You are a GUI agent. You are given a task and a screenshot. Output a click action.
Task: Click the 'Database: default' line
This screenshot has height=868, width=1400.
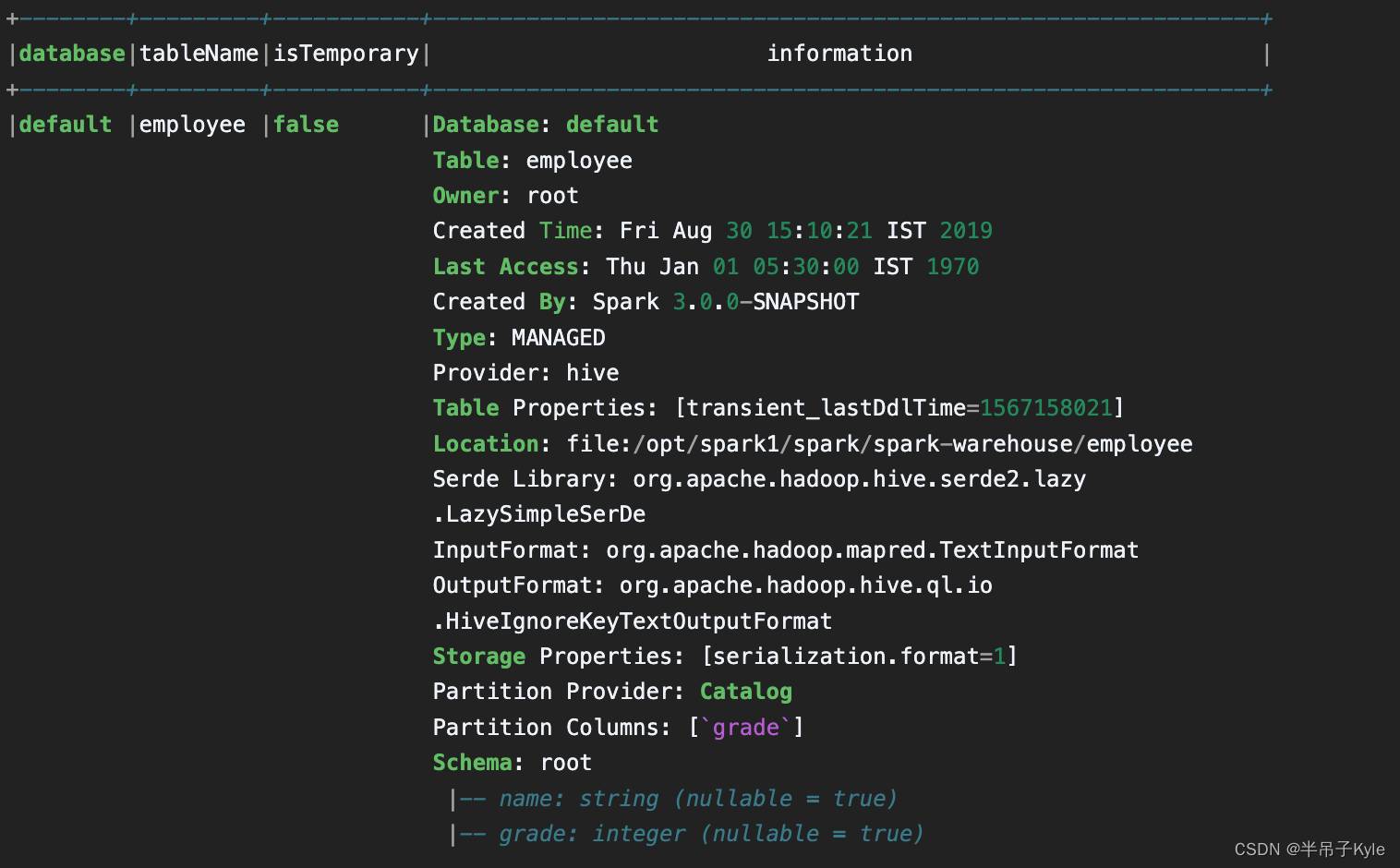(x=546, y=125)
